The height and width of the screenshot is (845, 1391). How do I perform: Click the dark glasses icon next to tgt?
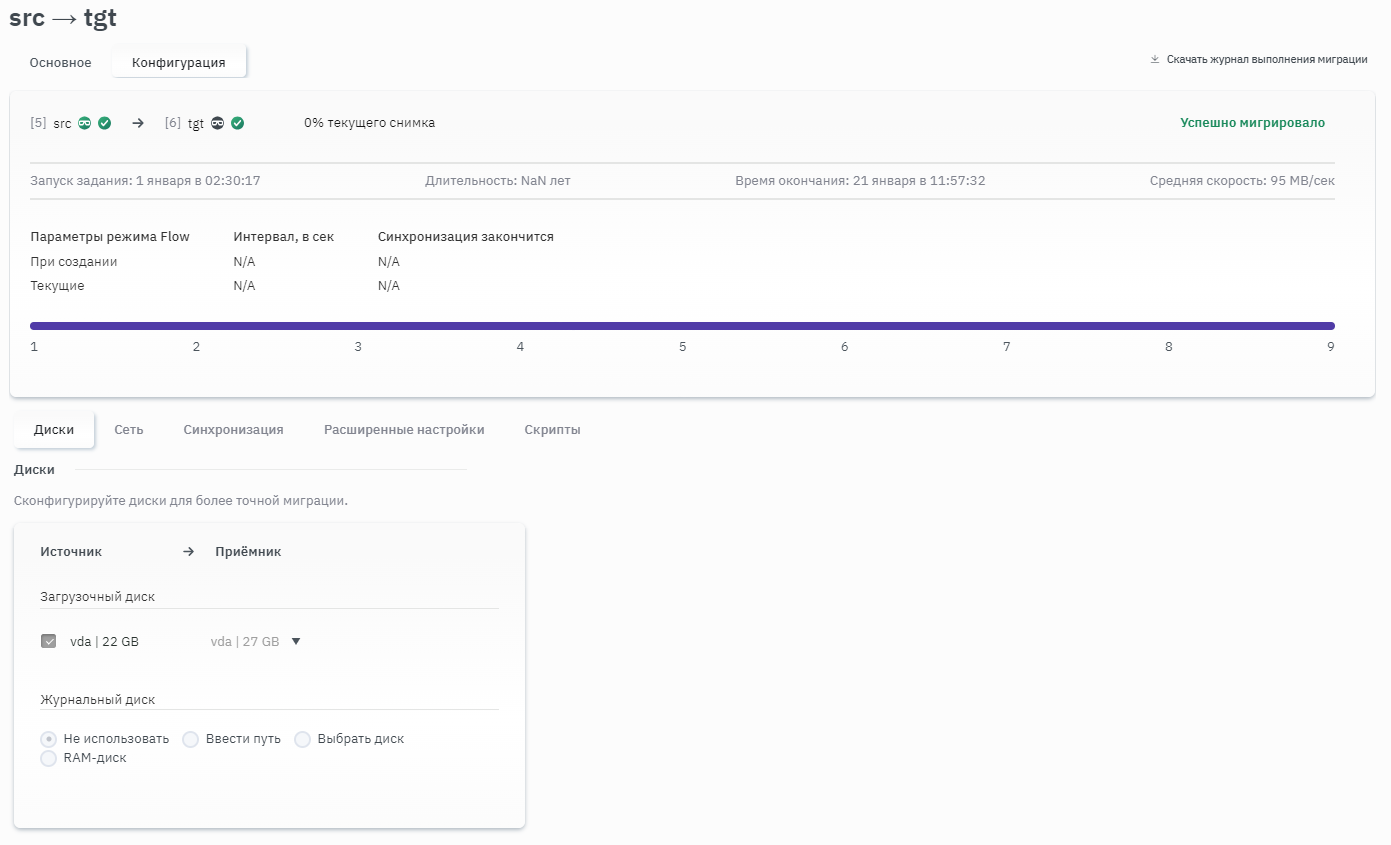[x=217, y=123]
